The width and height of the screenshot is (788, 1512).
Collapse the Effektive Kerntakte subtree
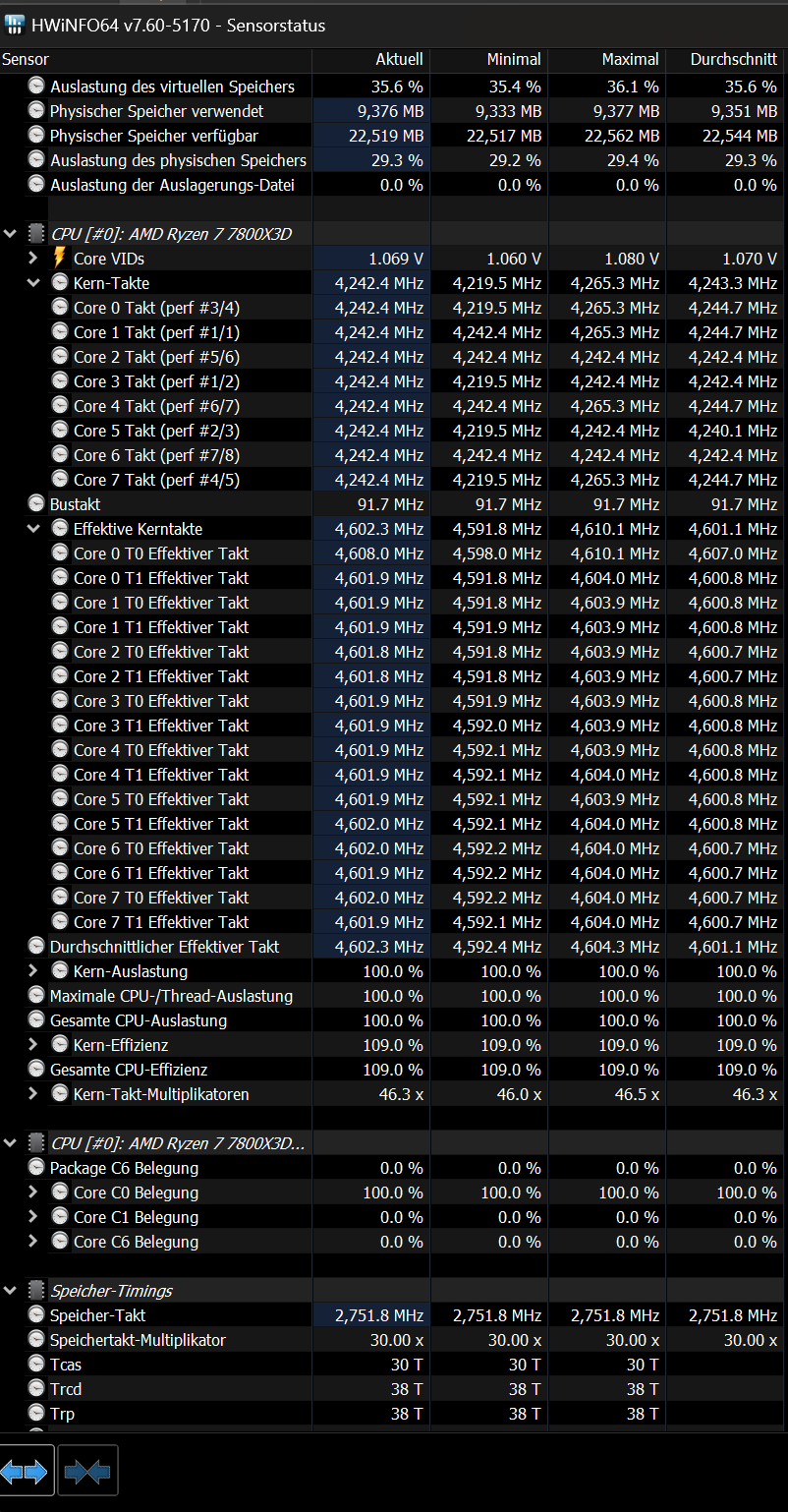(x=33, y=529)
